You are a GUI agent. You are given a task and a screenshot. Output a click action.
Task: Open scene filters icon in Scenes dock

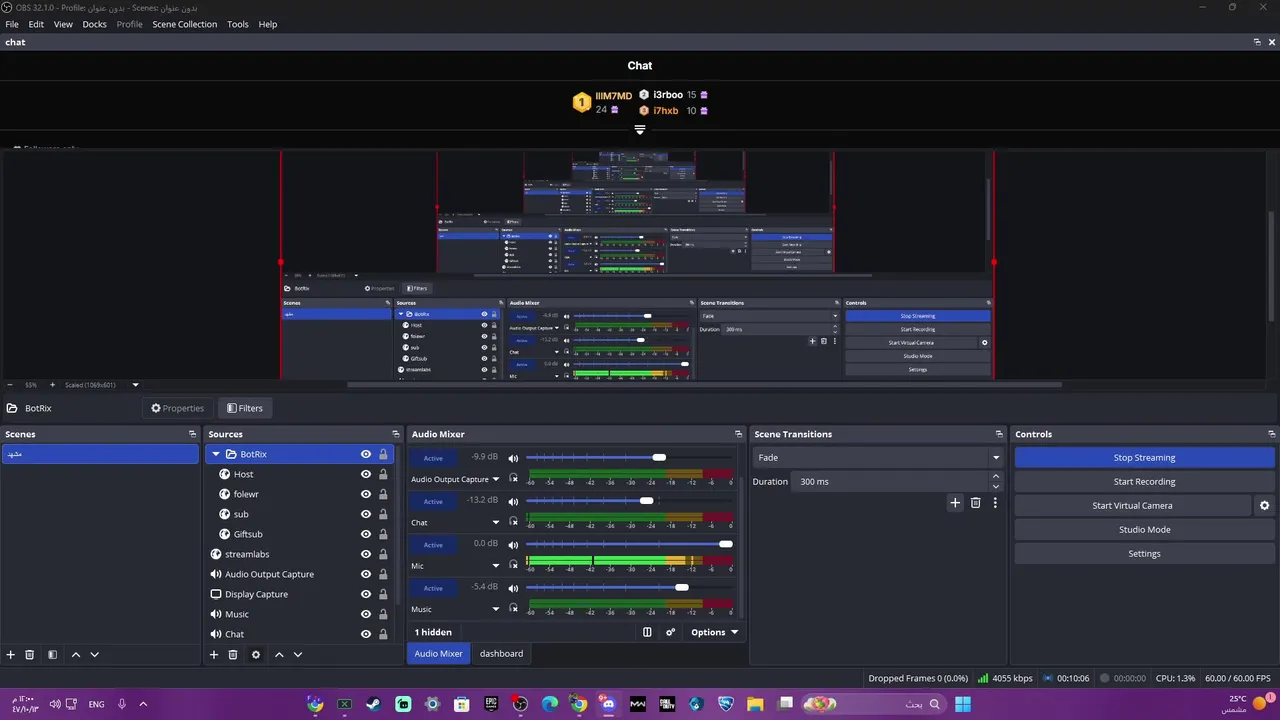[x=52, y=655]
